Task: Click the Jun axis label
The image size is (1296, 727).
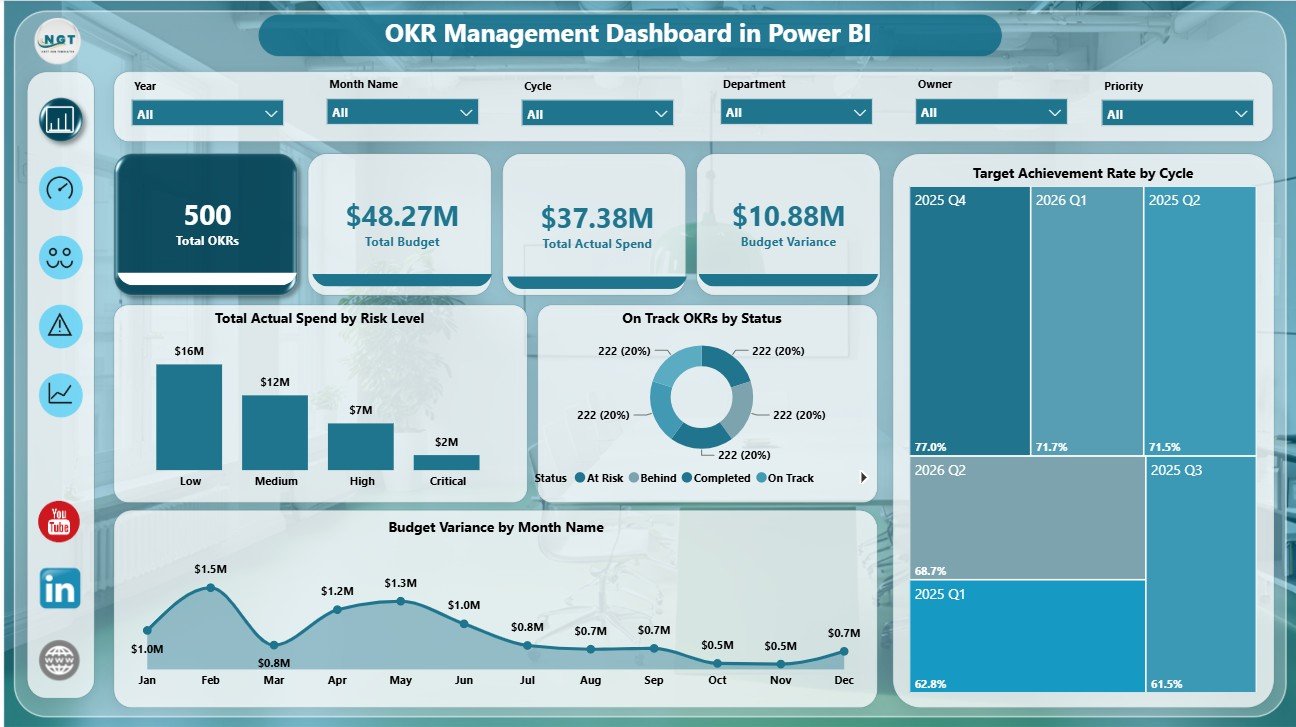Action: tap(463, 680)
